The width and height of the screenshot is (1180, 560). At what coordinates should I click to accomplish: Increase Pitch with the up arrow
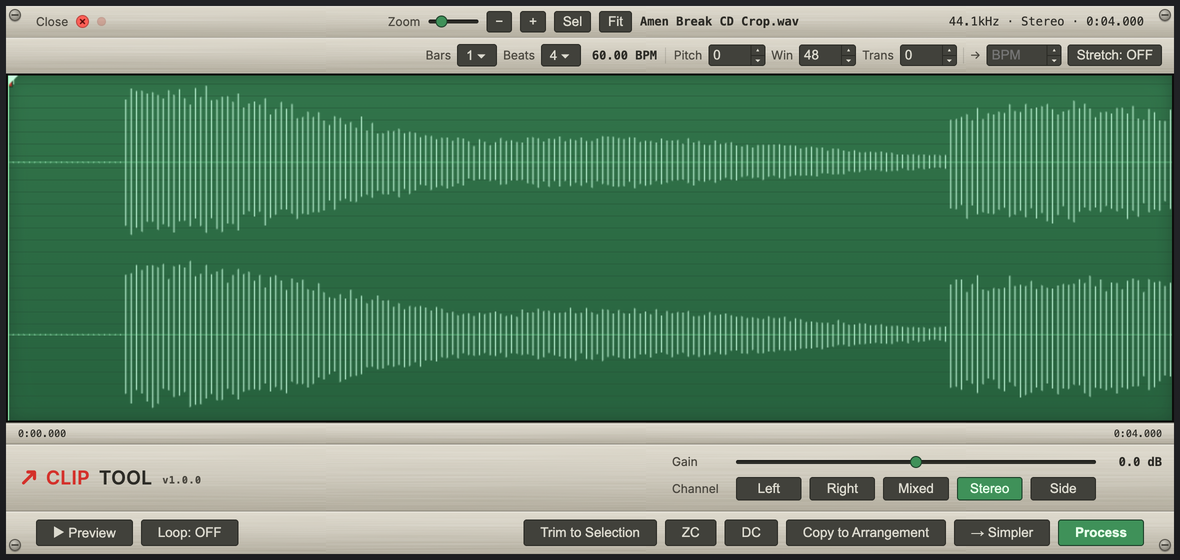click(758, 50)
